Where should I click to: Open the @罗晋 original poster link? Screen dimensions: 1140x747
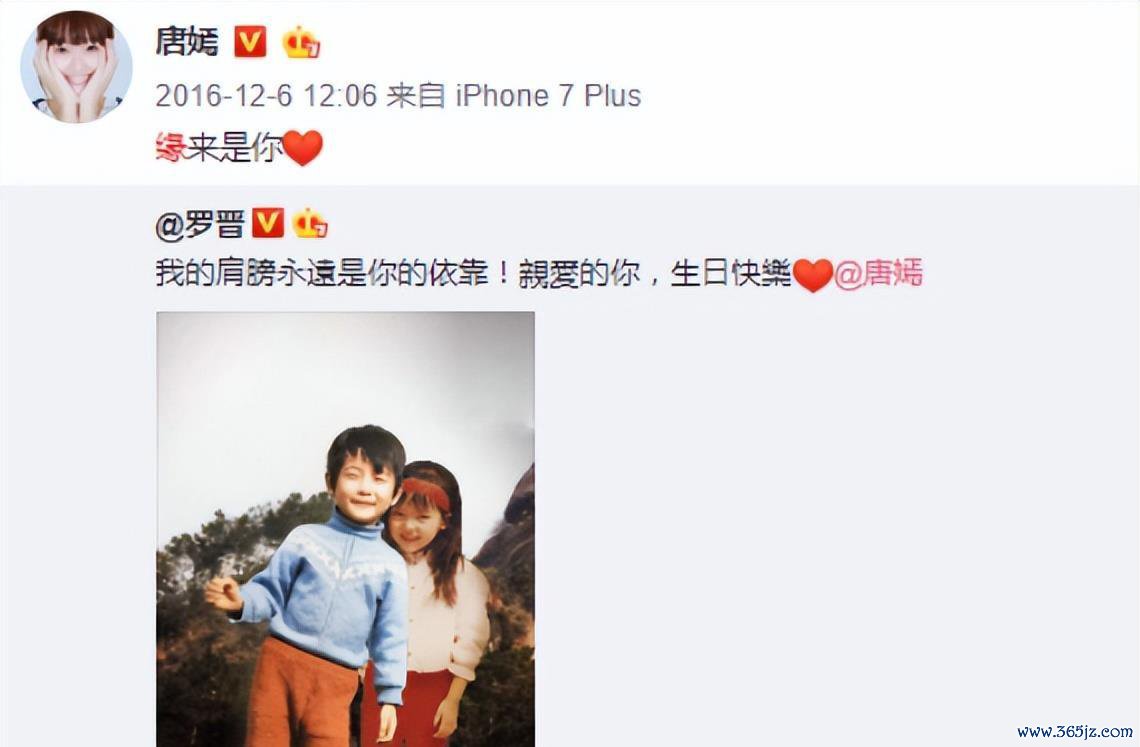pos(200,225)
